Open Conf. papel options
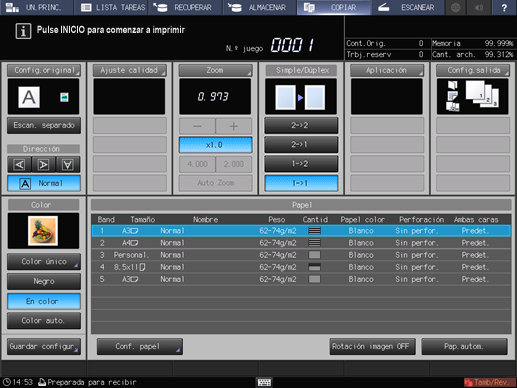517x388 pixels. click(139, 346)
